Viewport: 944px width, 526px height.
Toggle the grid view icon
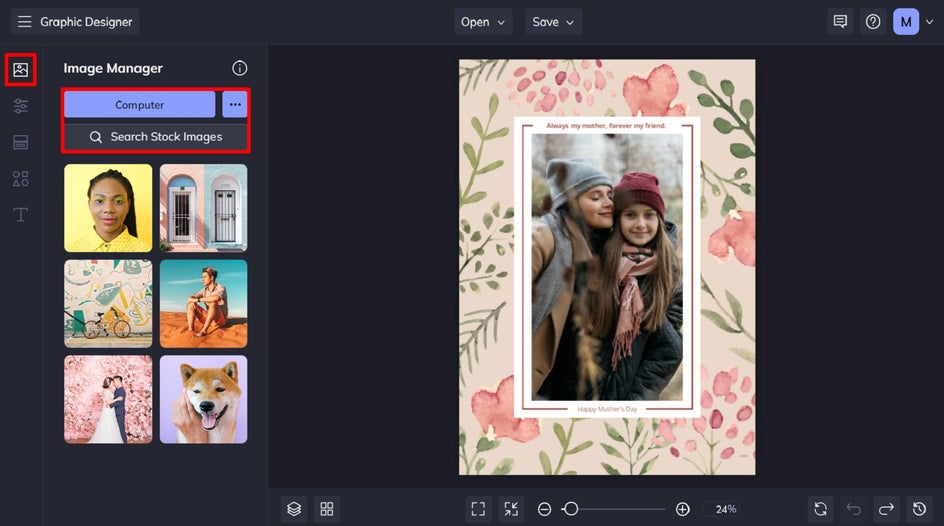pyautogui.click(x=327, y=509)
